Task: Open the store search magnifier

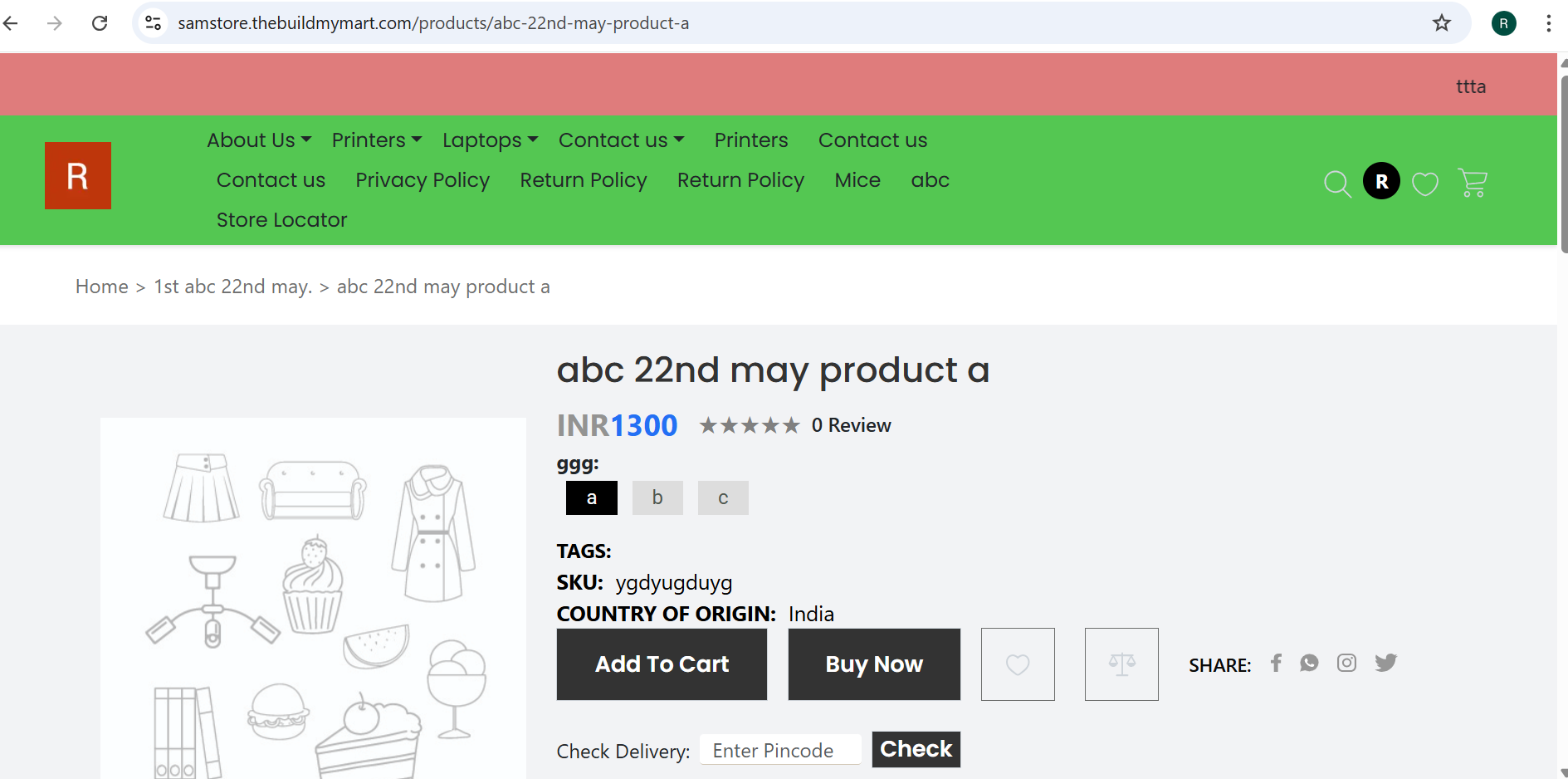Action: pyautogui.click(x=1337, y=183)
